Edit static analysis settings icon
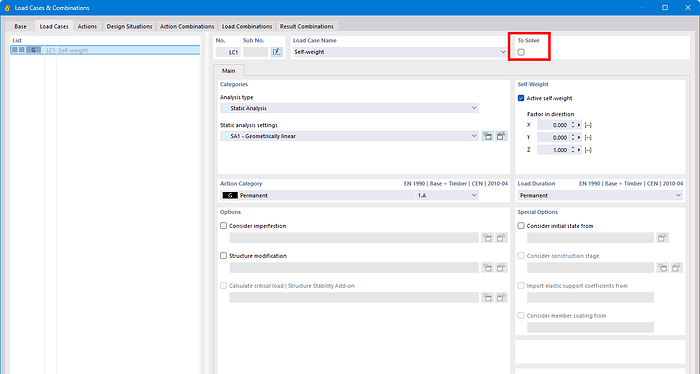 click(x=501, y=136)
